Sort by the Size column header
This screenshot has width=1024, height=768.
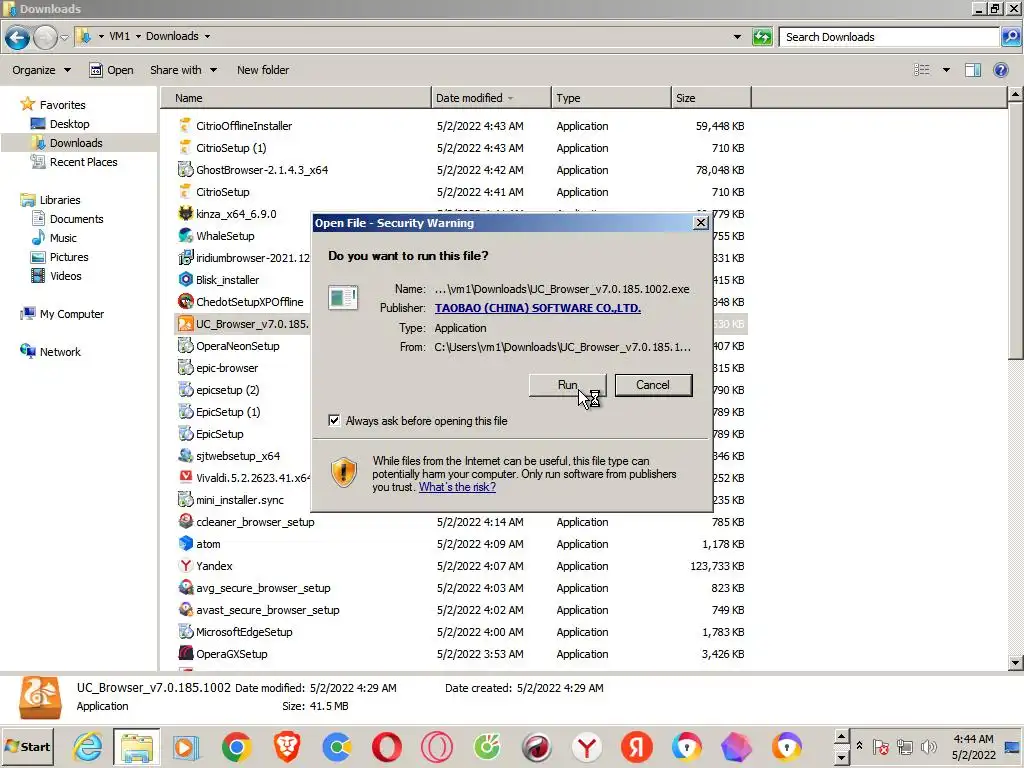pos(711,98)
